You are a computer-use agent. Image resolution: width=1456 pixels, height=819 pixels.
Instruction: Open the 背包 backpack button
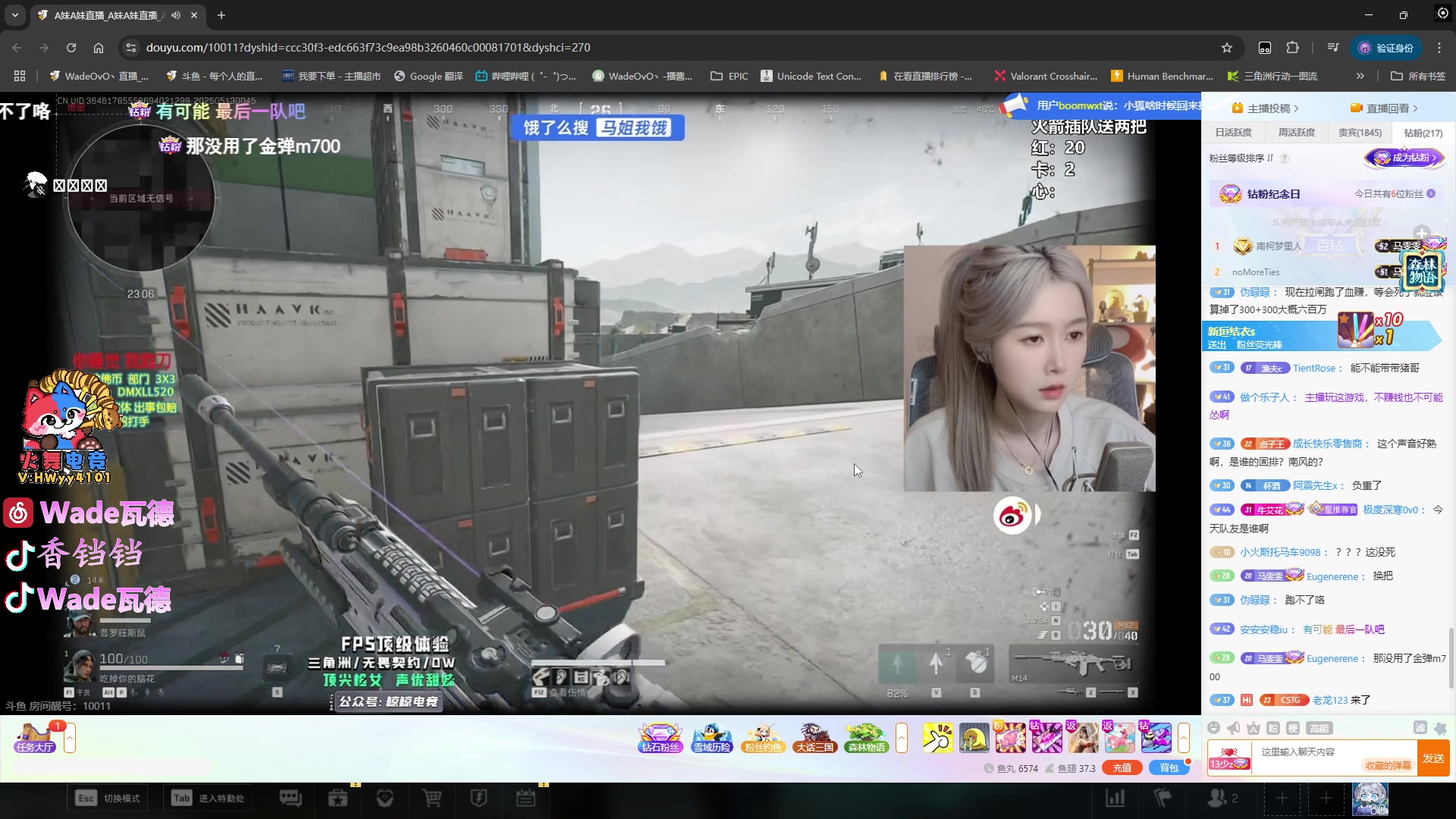[x=1169, y=768]
